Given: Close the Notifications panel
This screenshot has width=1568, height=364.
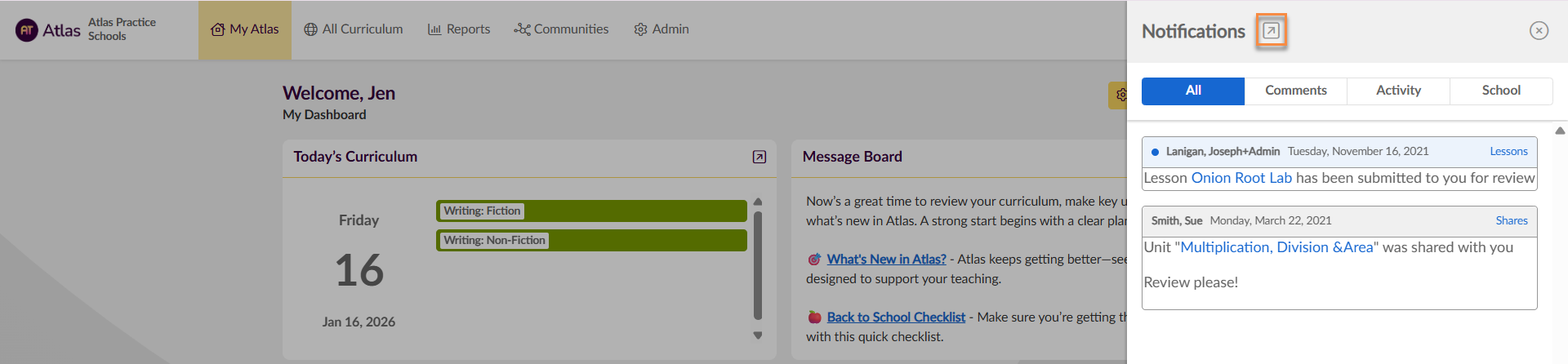Looking at the screenshot, I should point(1539,31).
